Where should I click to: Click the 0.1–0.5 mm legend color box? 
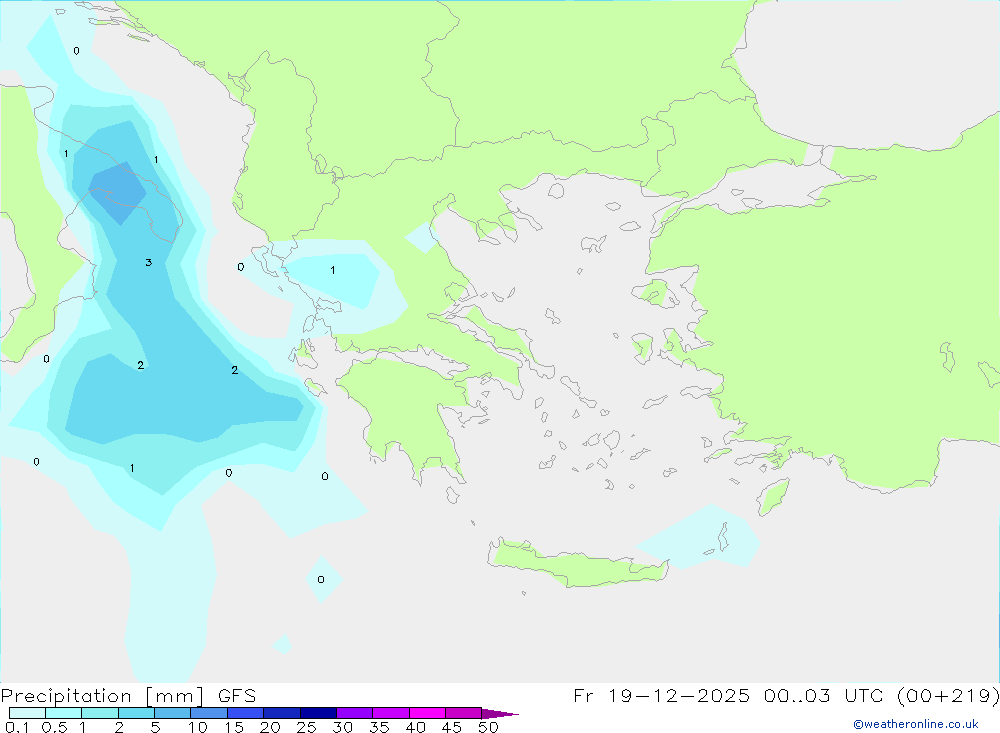pos(27,713)
